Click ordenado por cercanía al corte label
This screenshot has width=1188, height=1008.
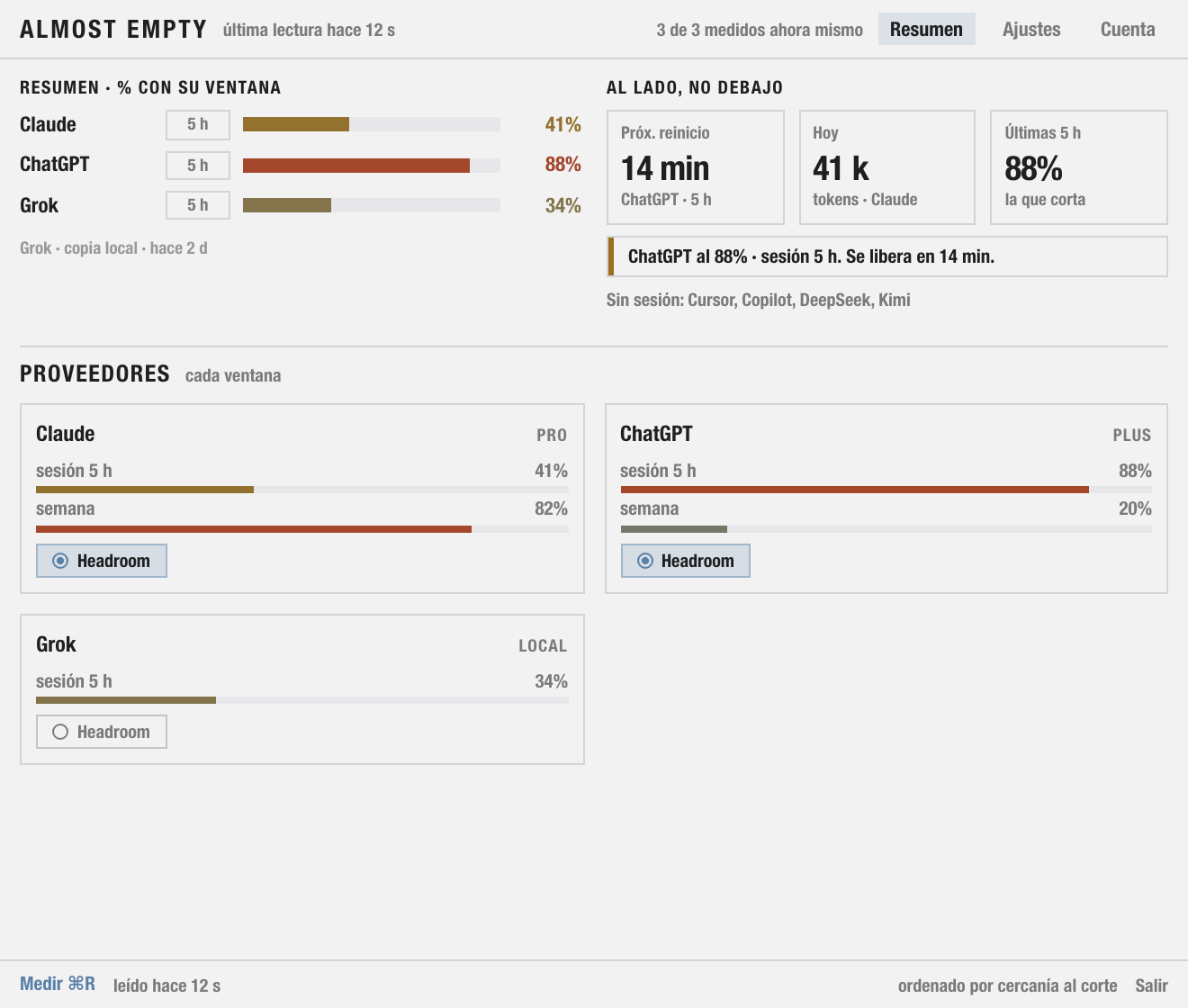[1007, 985]
